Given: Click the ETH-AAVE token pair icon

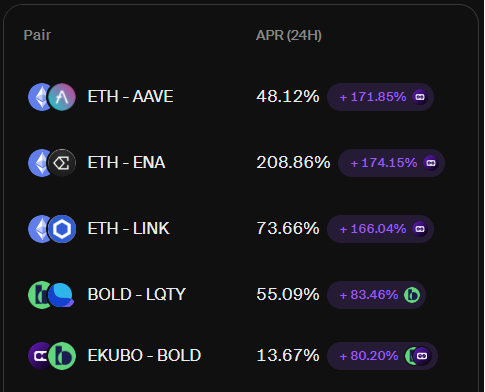Looking at the screenshot, I should (52, 97).
